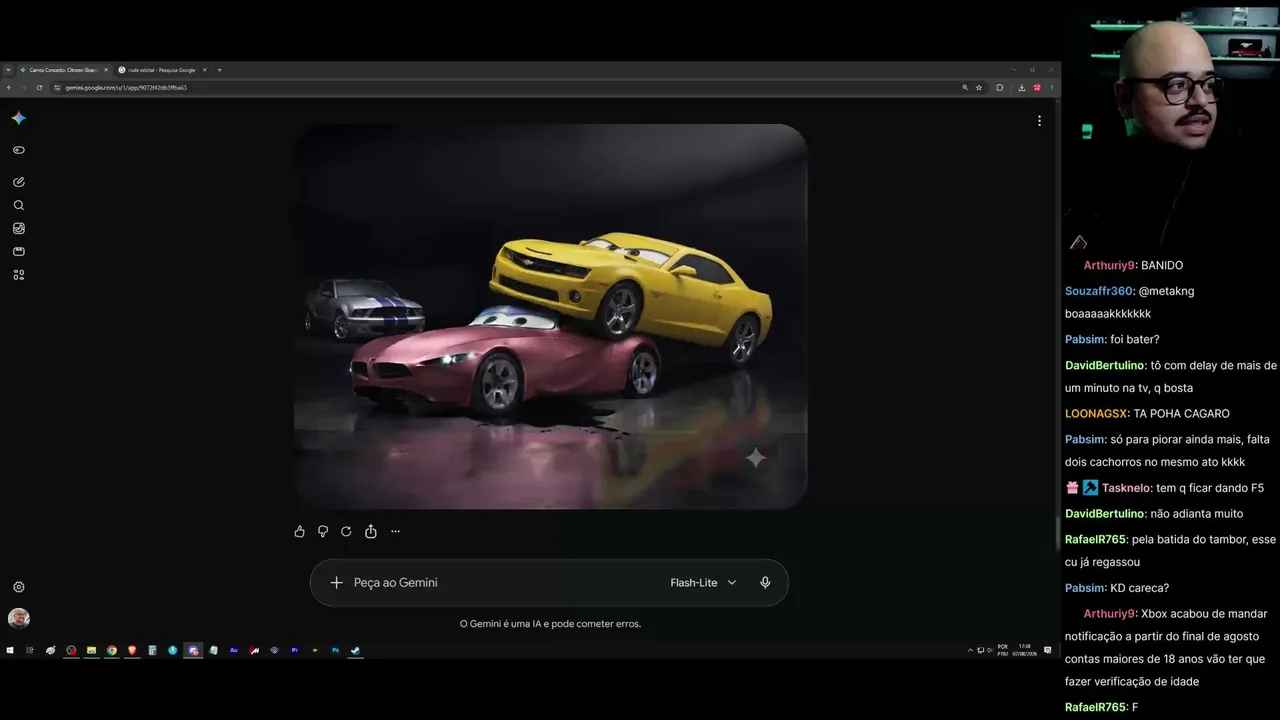This screenshot has width=1280, height=720.
Task: Open the generated cars image
Action: tap(550, 316)
